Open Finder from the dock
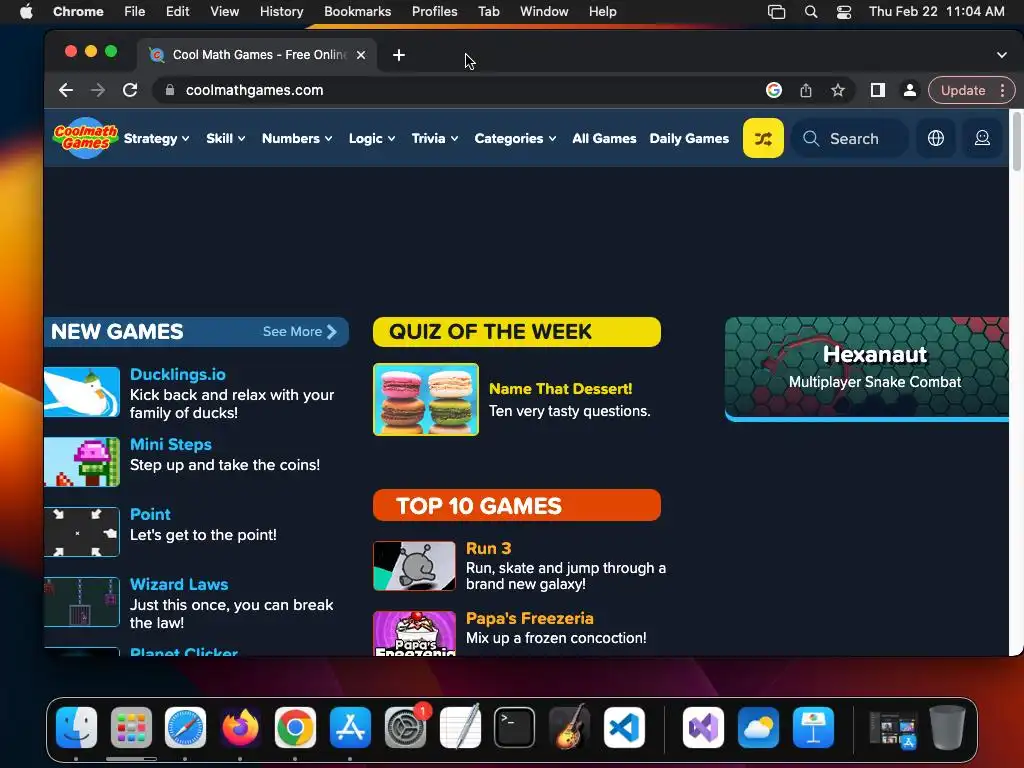 point(76,728)
